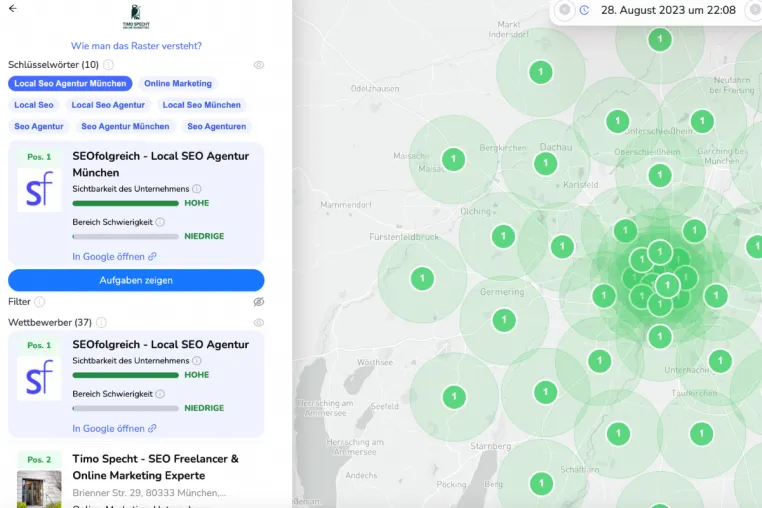Click rank marker at Dachau
The height and width of the screenshot is (508, 762).
[545, 163]
